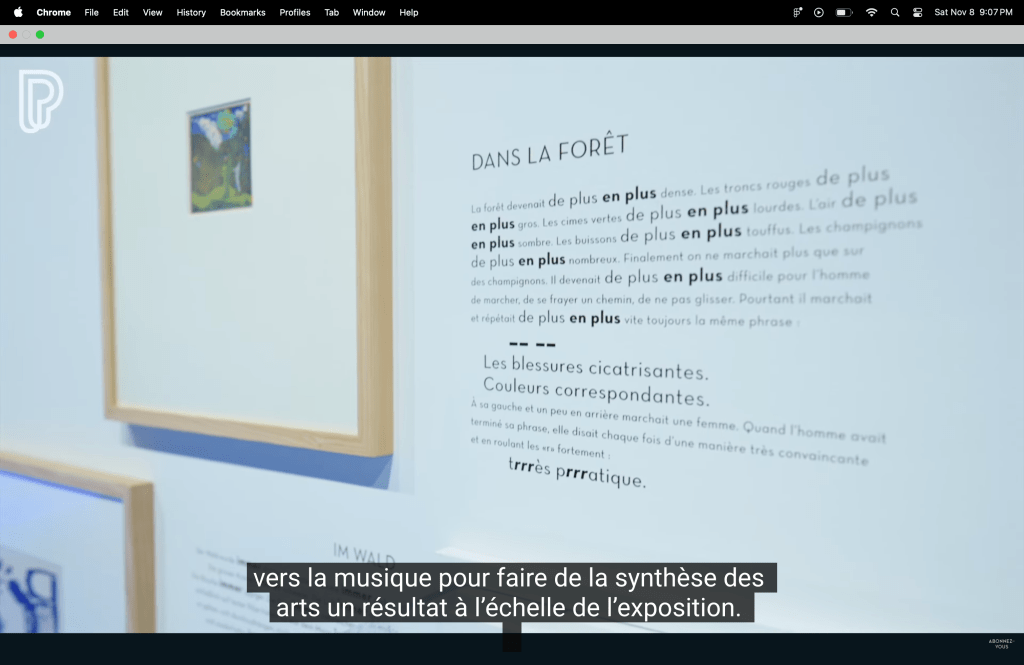Open the Chrome application menu
The image size is (1024, 665).
54,12
